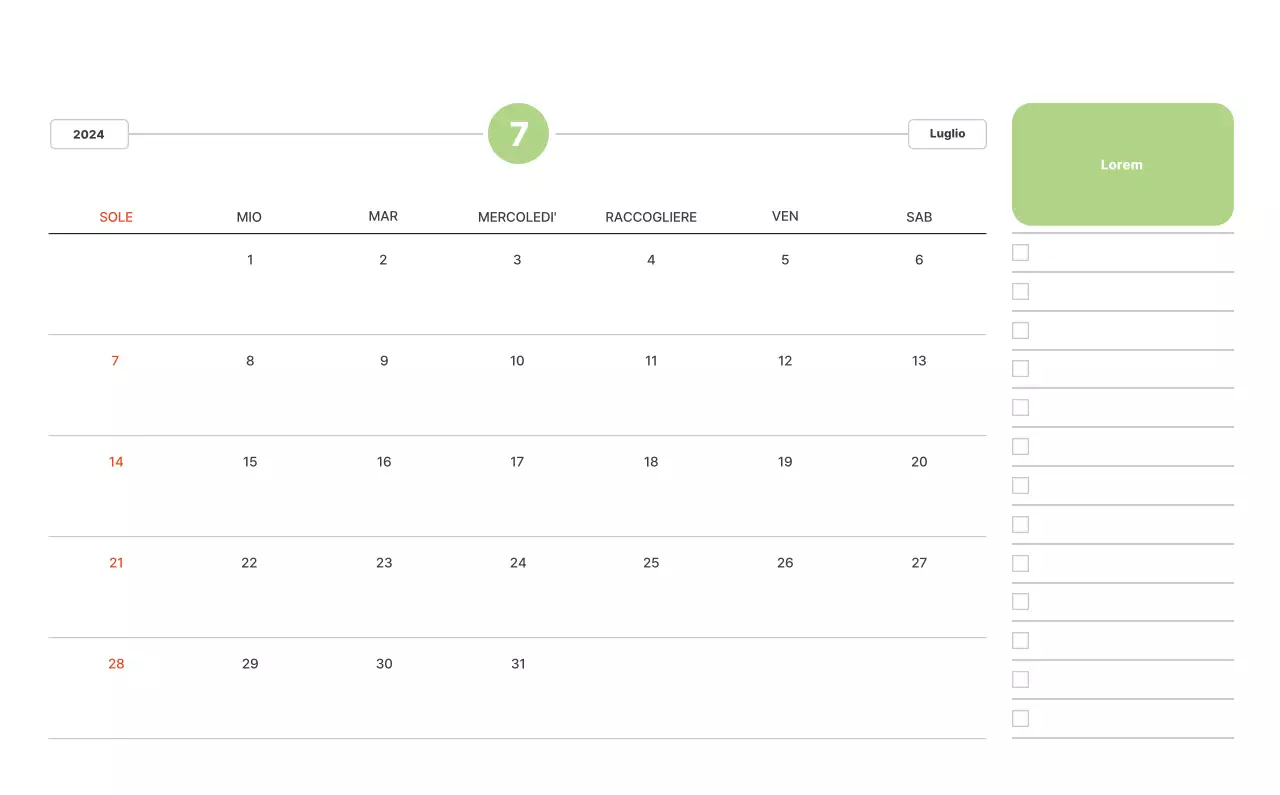The image size is (1280, 795).
Task: Select day 1 in the calendar
Action: click(250, 260)
